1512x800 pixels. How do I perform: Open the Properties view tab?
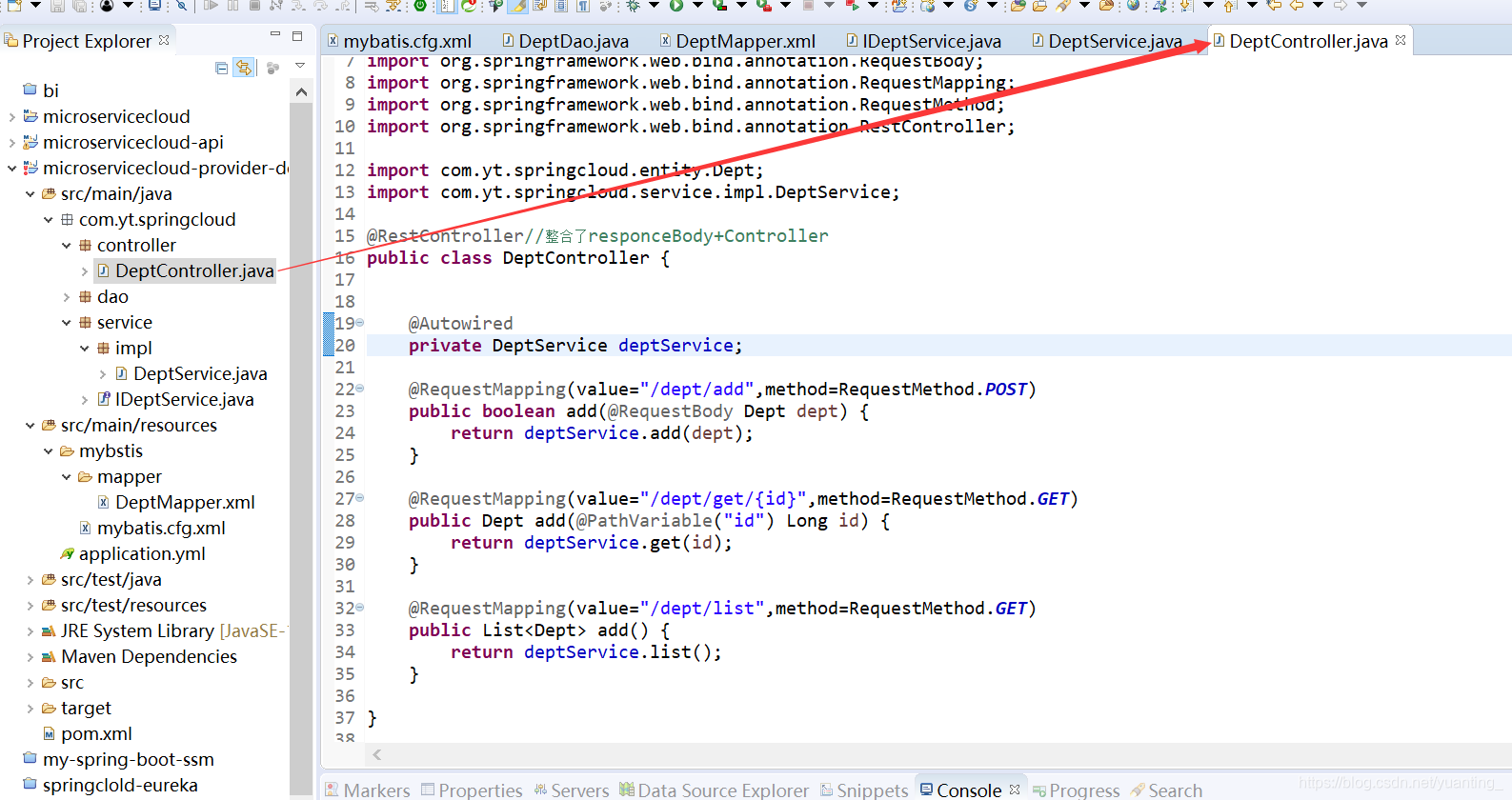[472, 790]
